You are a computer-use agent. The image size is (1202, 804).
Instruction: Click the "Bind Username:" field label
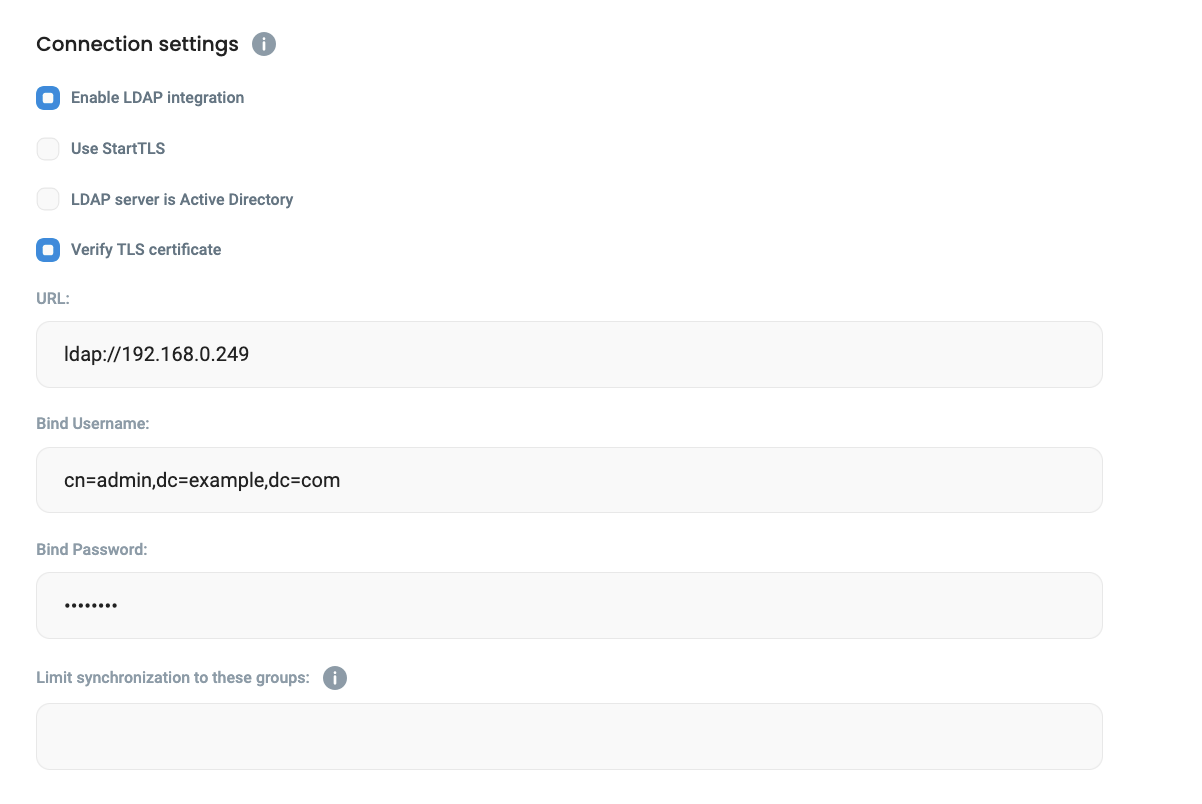tap(92, 424)
